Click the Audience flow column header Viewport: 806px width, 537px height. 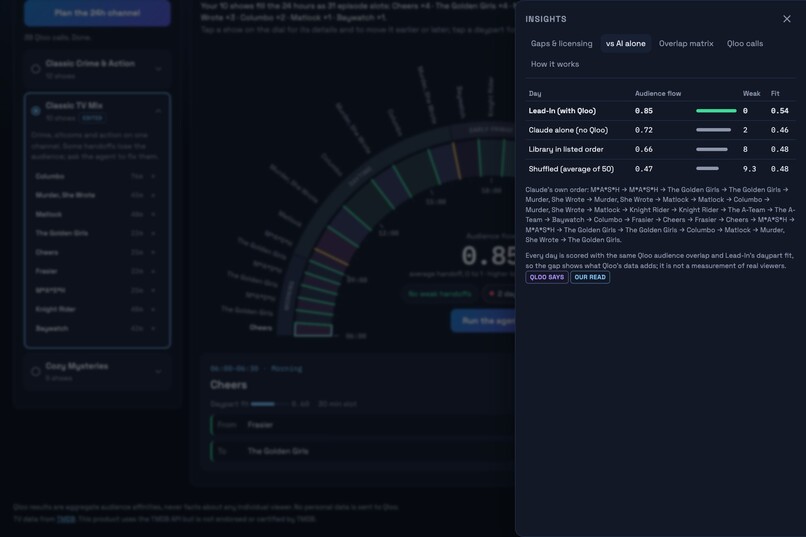657,94
